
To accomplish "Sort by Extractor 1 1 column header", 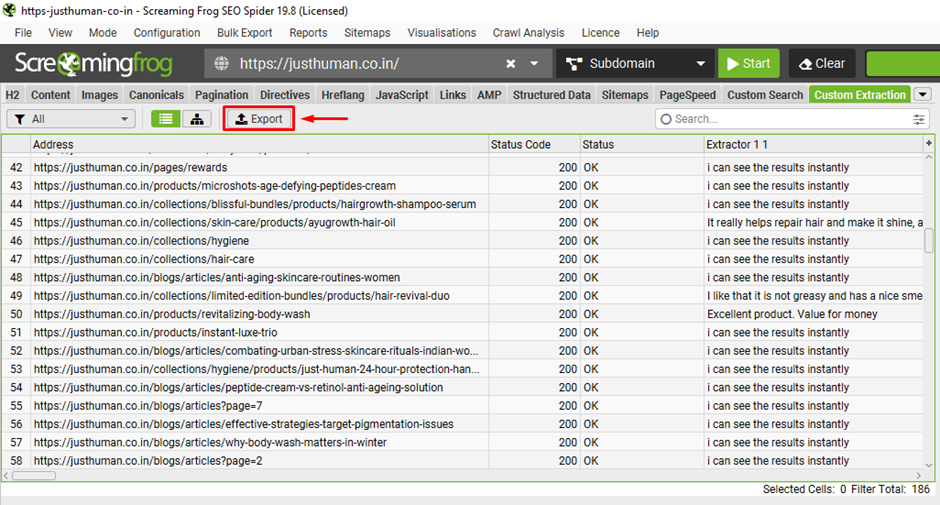I will coord(814,145).
